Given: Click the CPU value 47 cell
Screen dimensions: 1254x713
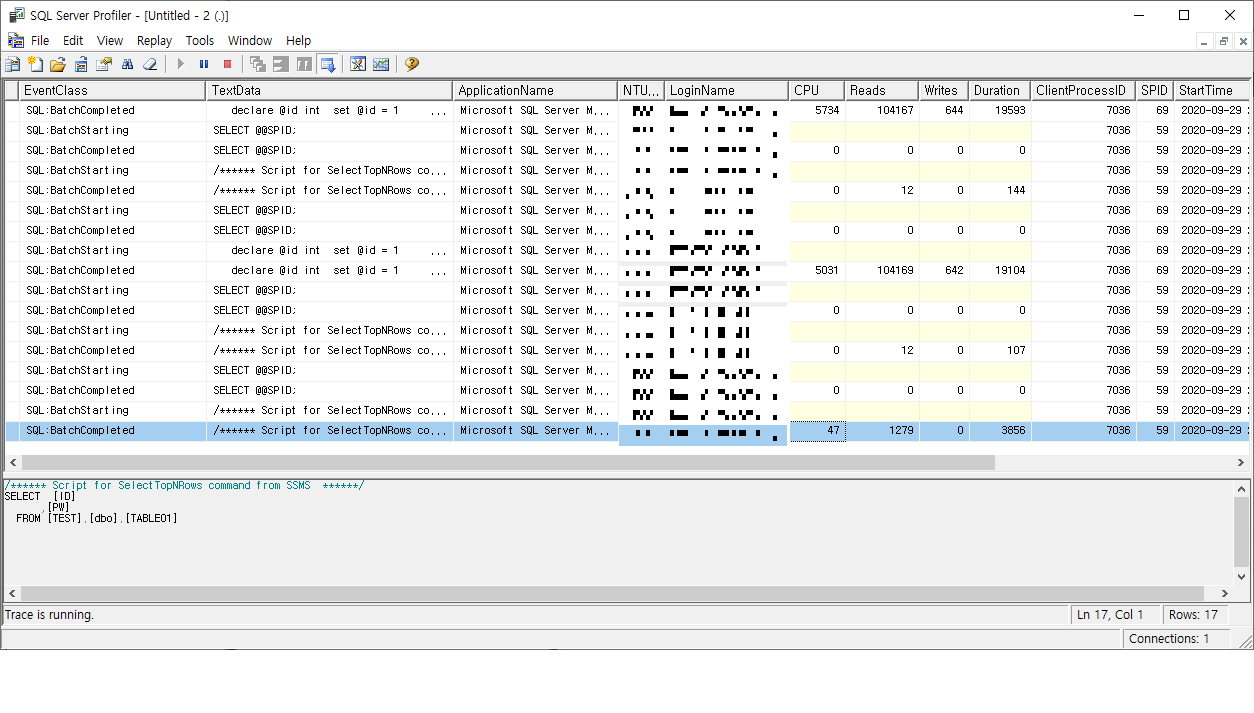Looking at the screenshot, I should 817,431.
